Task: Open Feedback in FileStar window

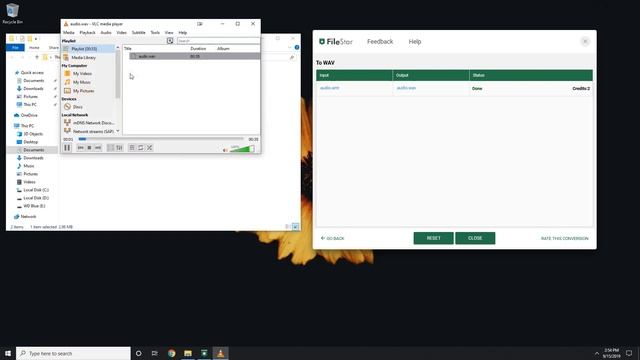Action: 380,42
